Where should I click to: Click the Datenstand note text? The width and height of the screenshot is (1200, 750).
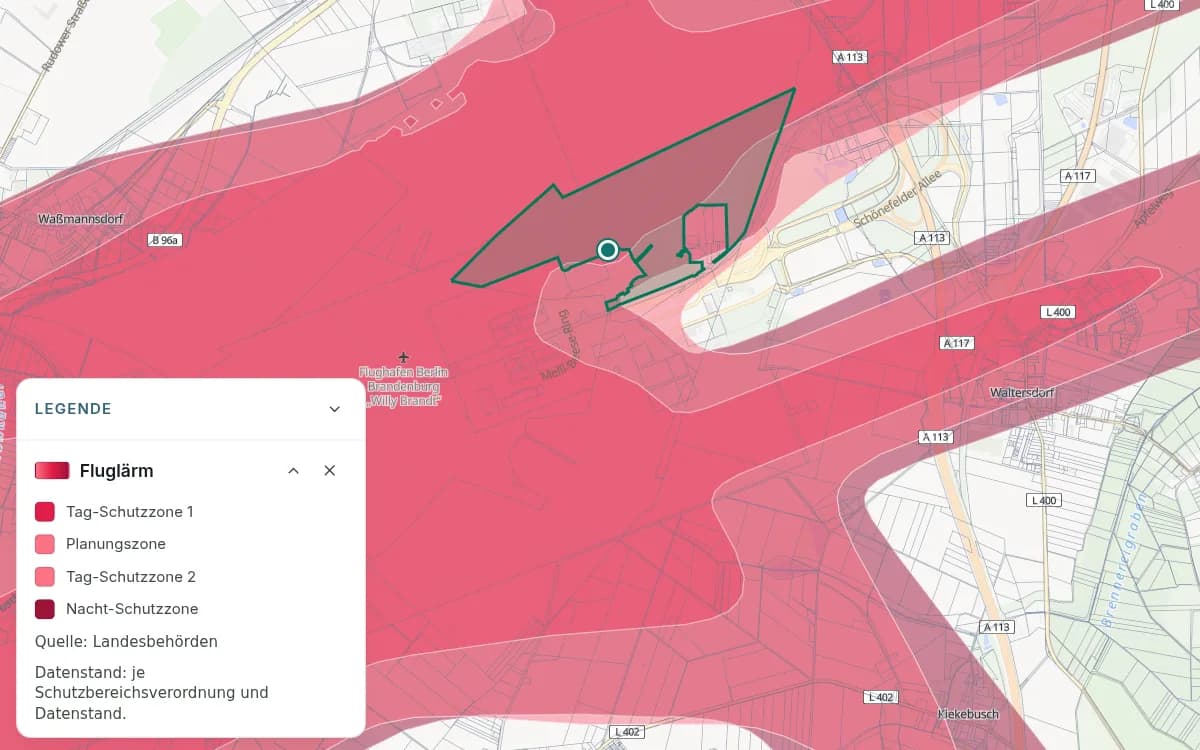(x=152, y=693)
